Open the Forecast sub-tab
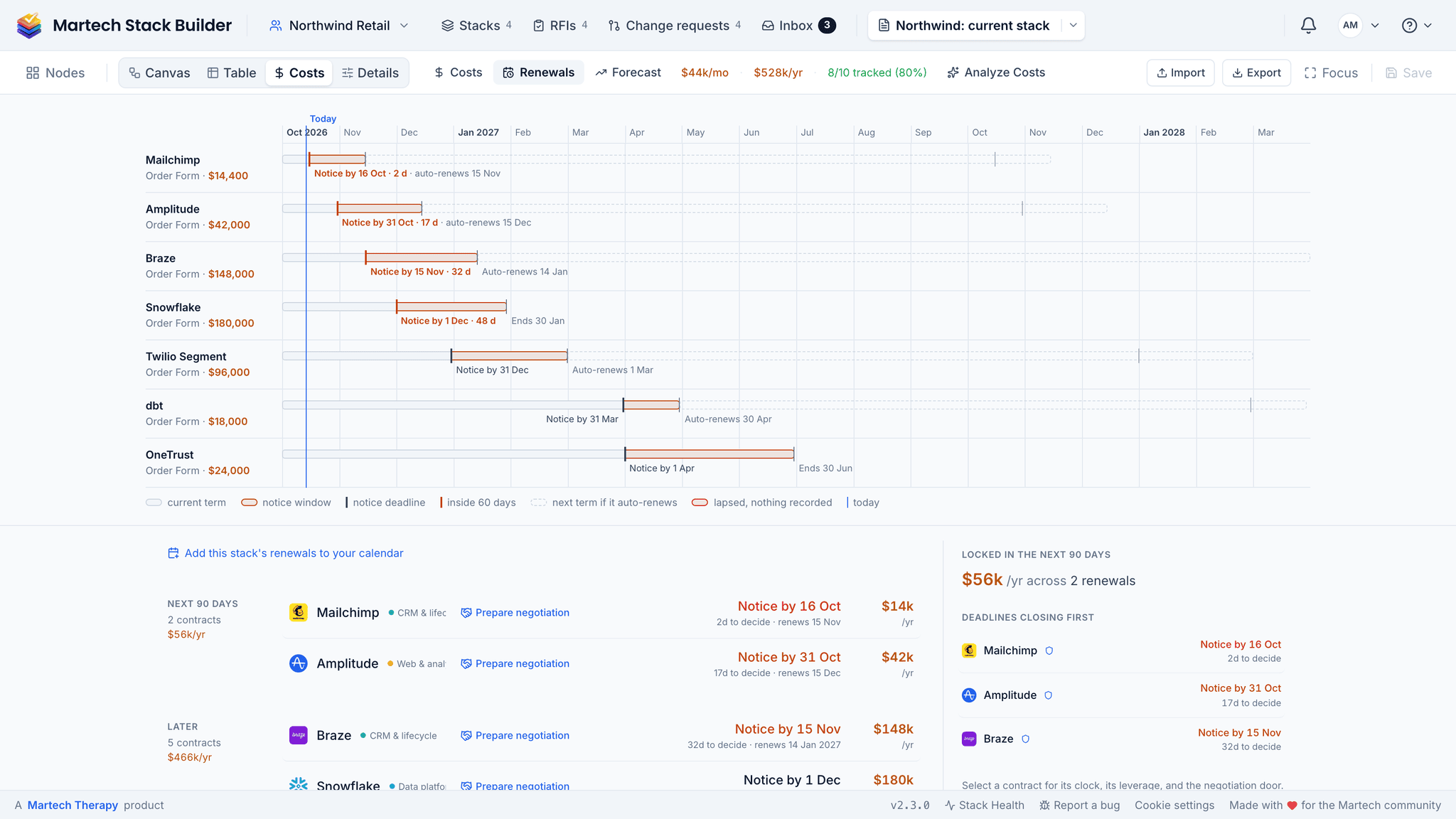 coord(628,73)
